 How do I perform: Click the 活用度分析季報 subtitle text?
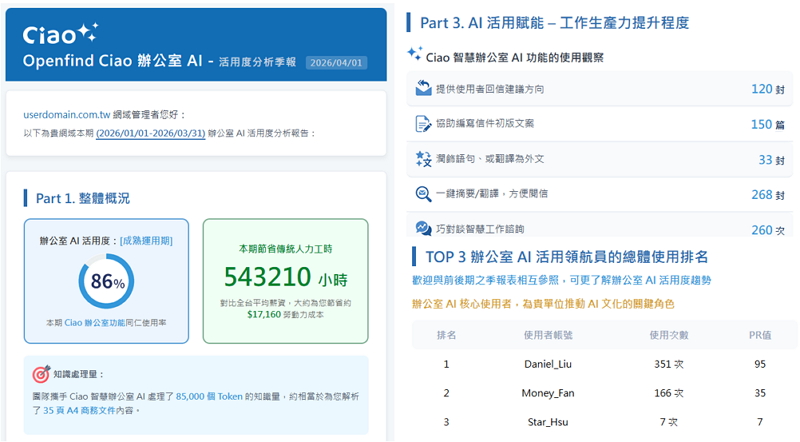(x=257, y=62)
